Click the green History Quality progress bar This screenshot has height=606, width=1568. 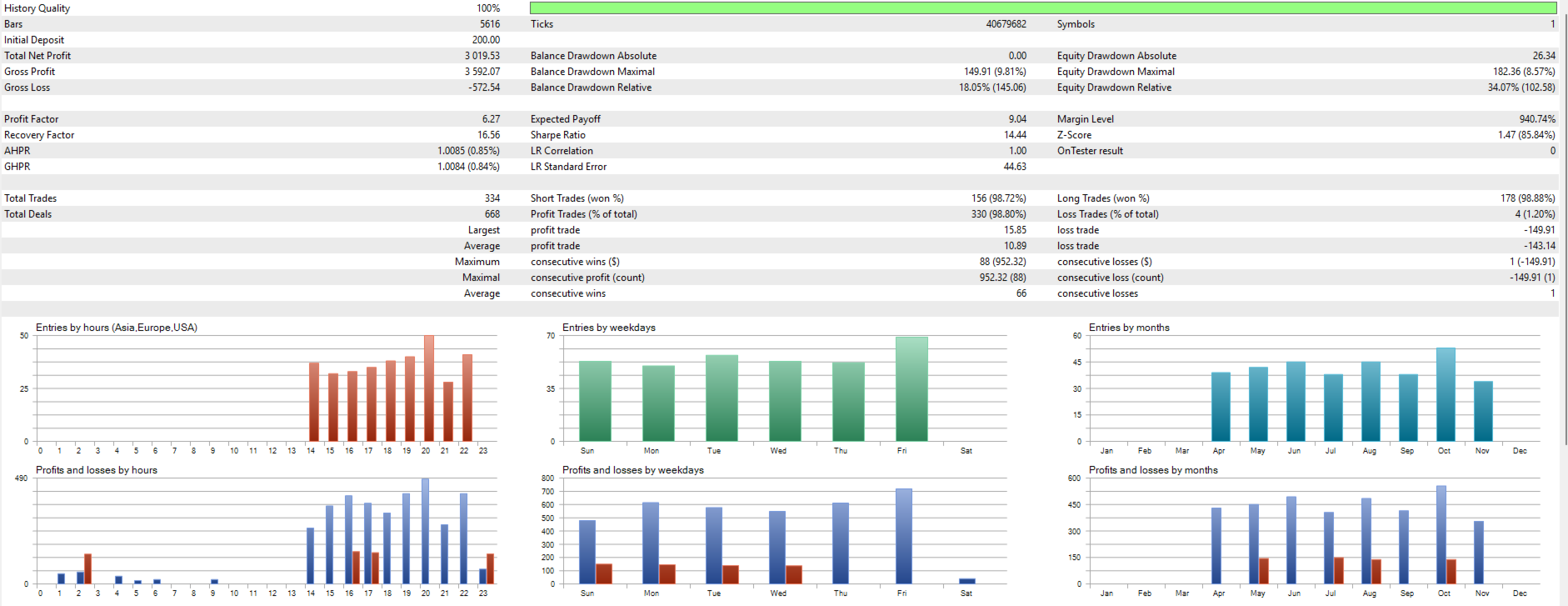tap(1043, 8)
